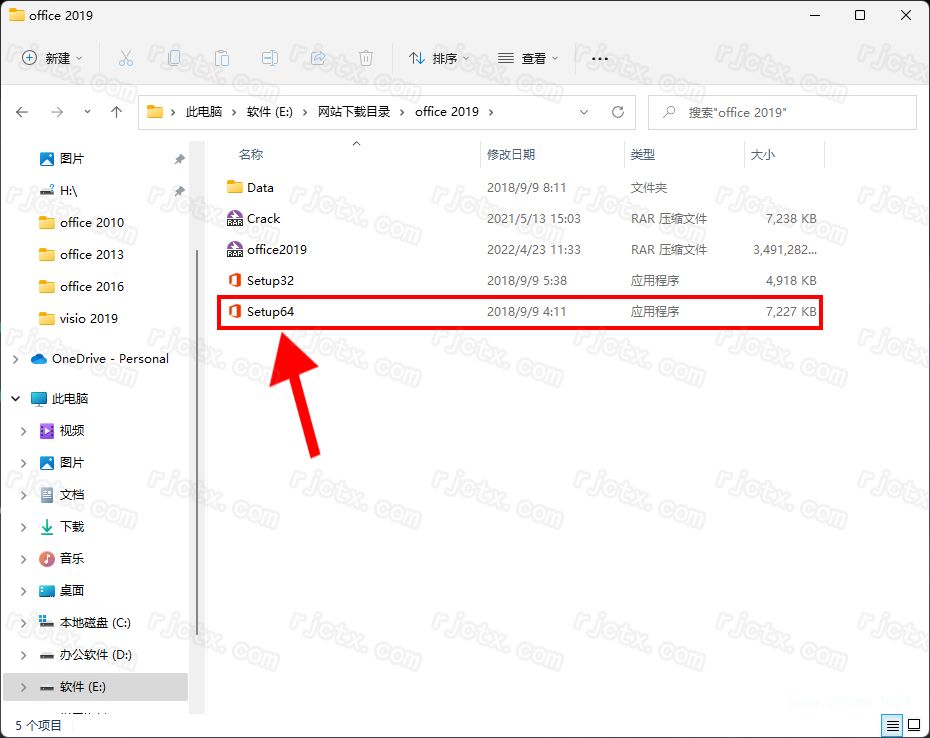Select the Rename icon in the toolbar
Viewport: 930px width, 738px height.
coord(269,58)
